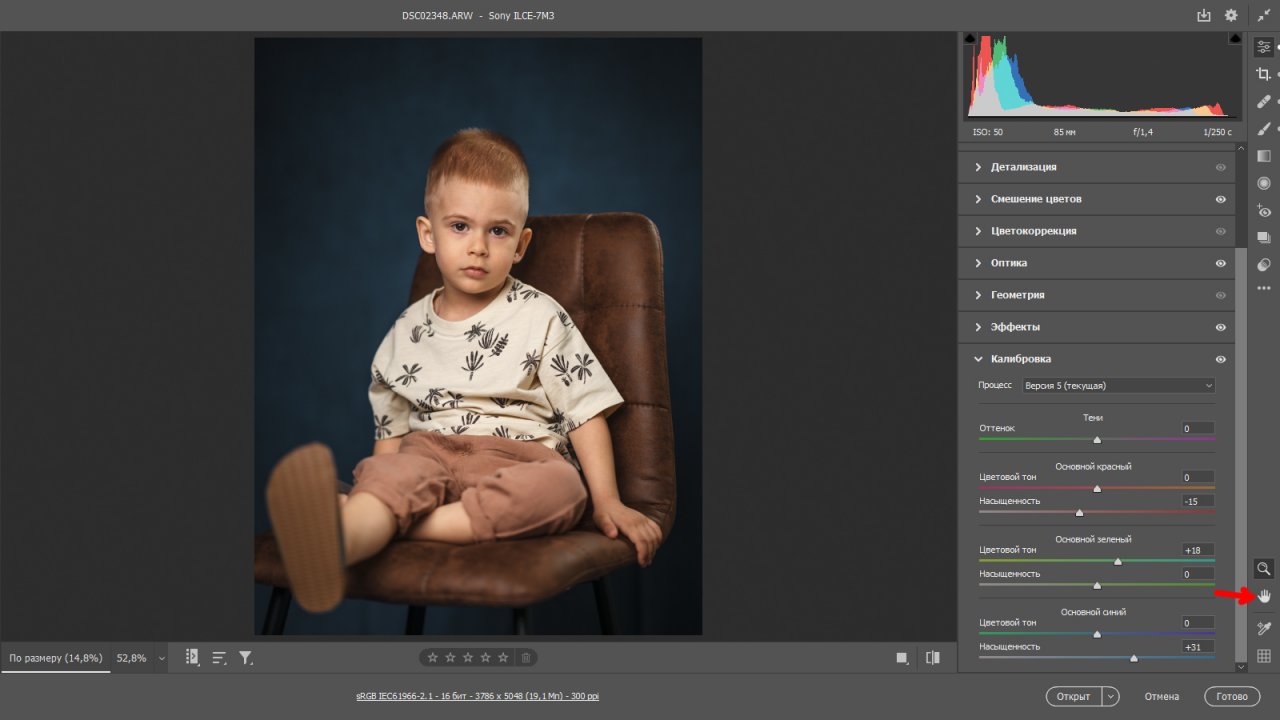Screen dimensions: 1280x720
Task: Click the panel scrollbar down arrow
Action: coord(1241,666)
